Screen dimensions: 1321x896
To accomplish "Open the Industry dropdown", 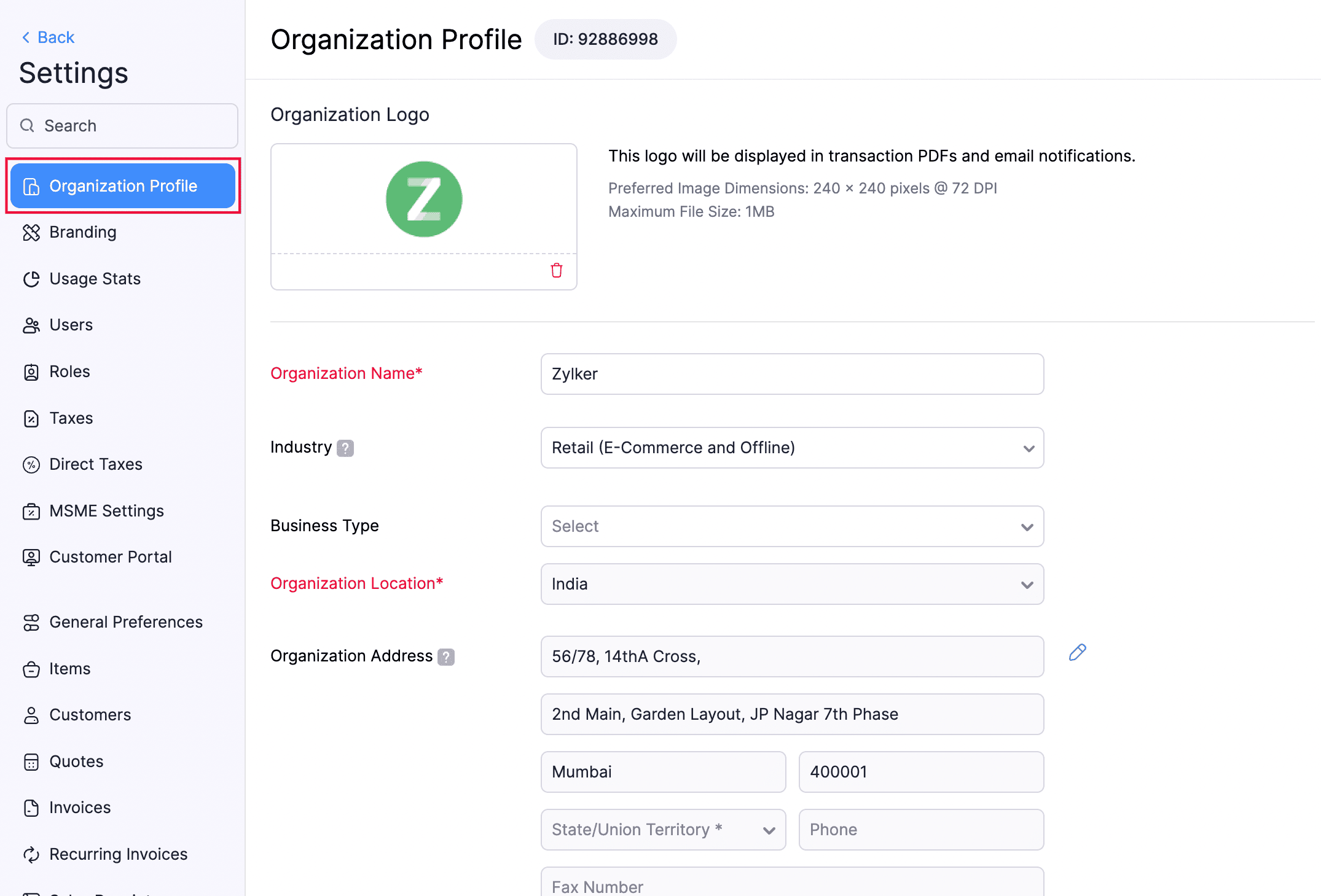I will tap(791, 448).
